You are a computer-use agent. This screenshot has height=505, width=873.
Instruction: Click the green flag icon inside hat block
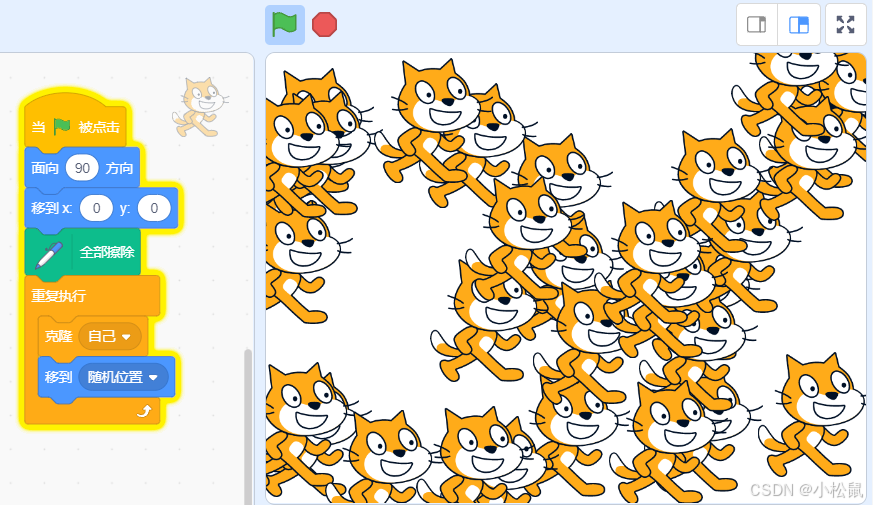point(62,126)
